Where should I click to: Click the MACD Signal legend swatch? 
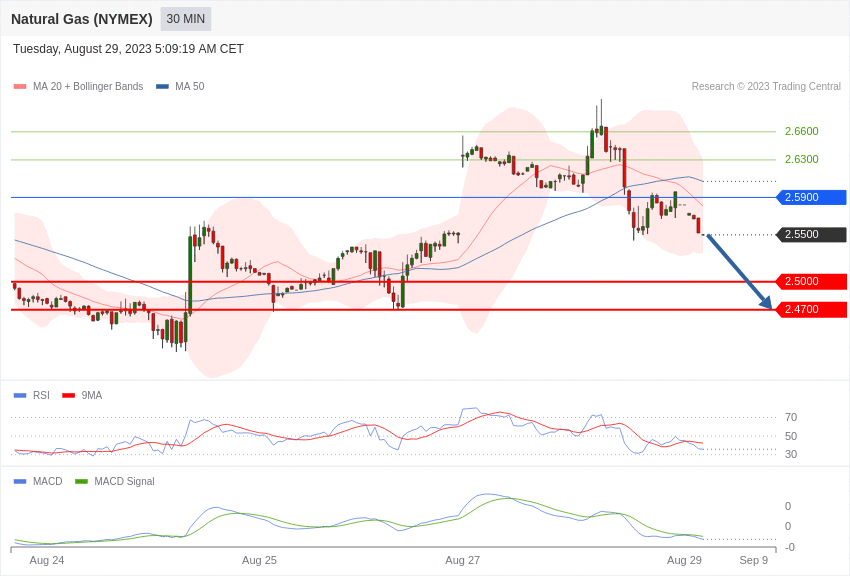coord(81,481)
